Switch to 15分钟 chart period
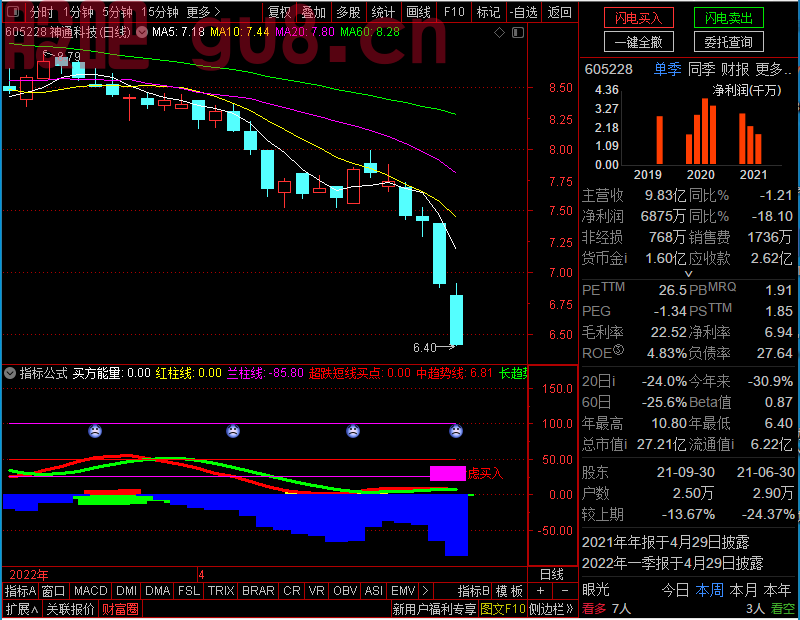 coord(159,12)
